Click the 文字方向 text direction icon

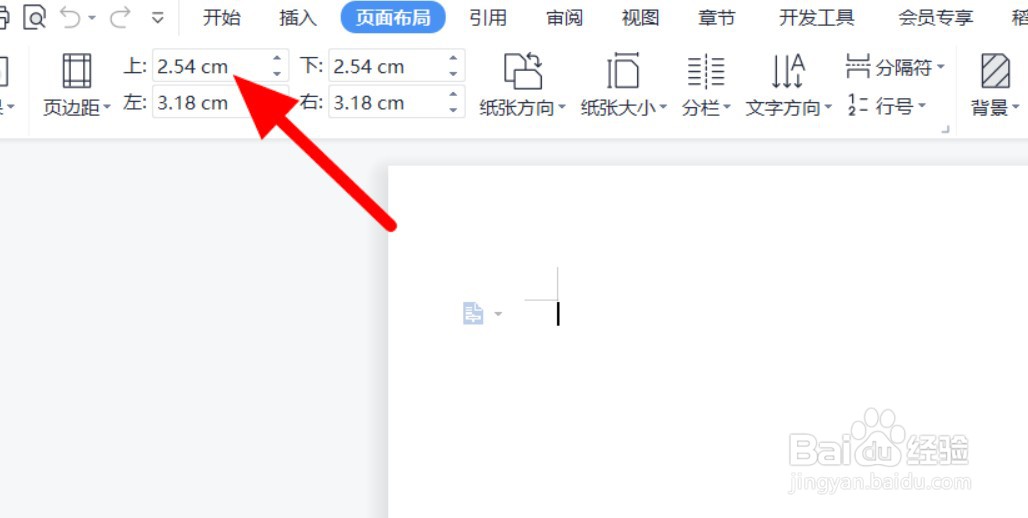click(x=788, y=71)
